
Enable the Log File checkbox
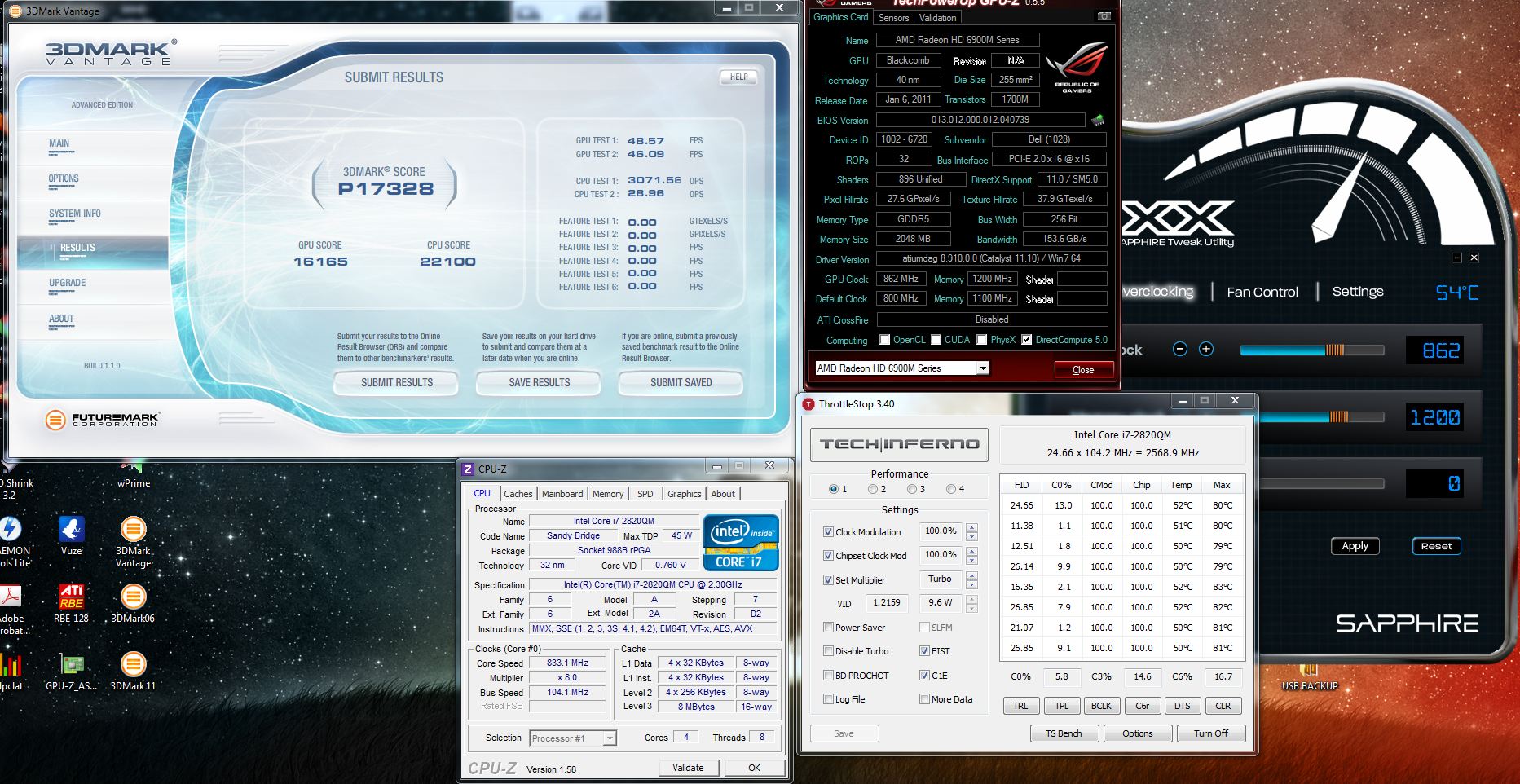click(x=828, y=699)
